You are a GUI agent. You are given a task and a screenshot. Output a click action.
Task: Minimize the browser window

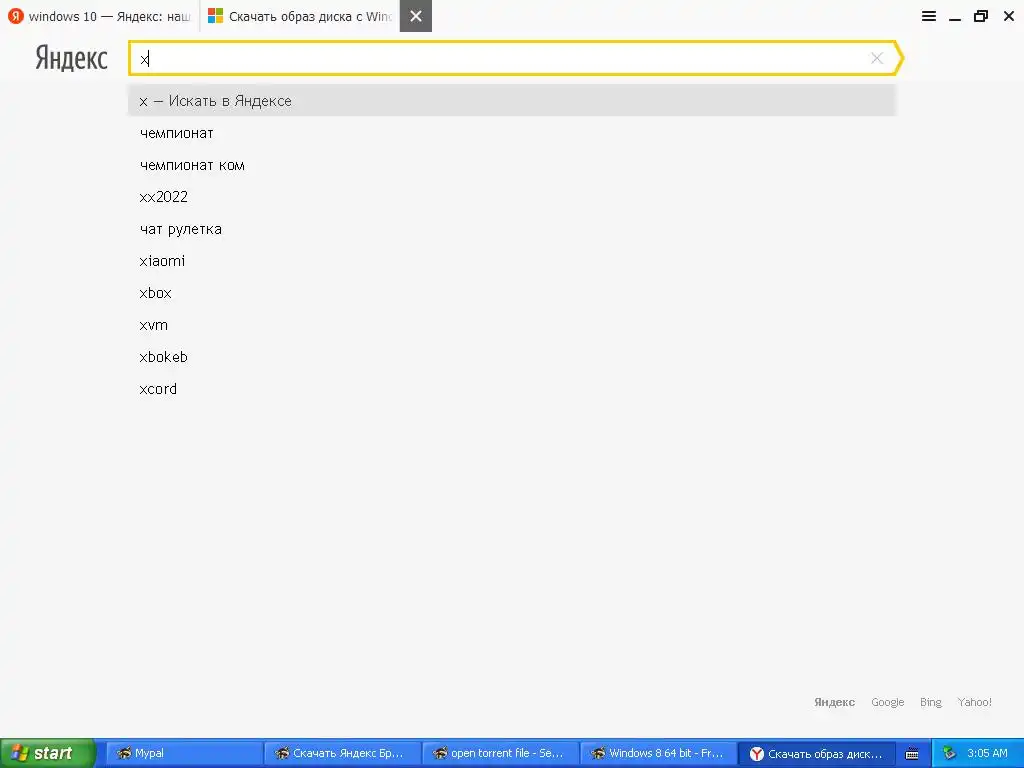click(x=955, y=18)
